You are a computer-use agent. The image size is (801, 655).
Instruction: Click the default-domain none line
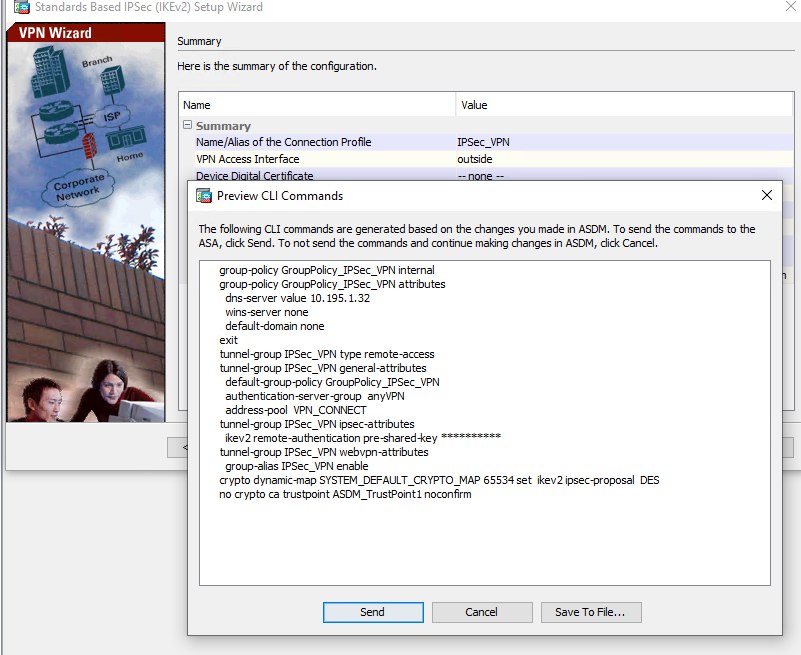275,326
